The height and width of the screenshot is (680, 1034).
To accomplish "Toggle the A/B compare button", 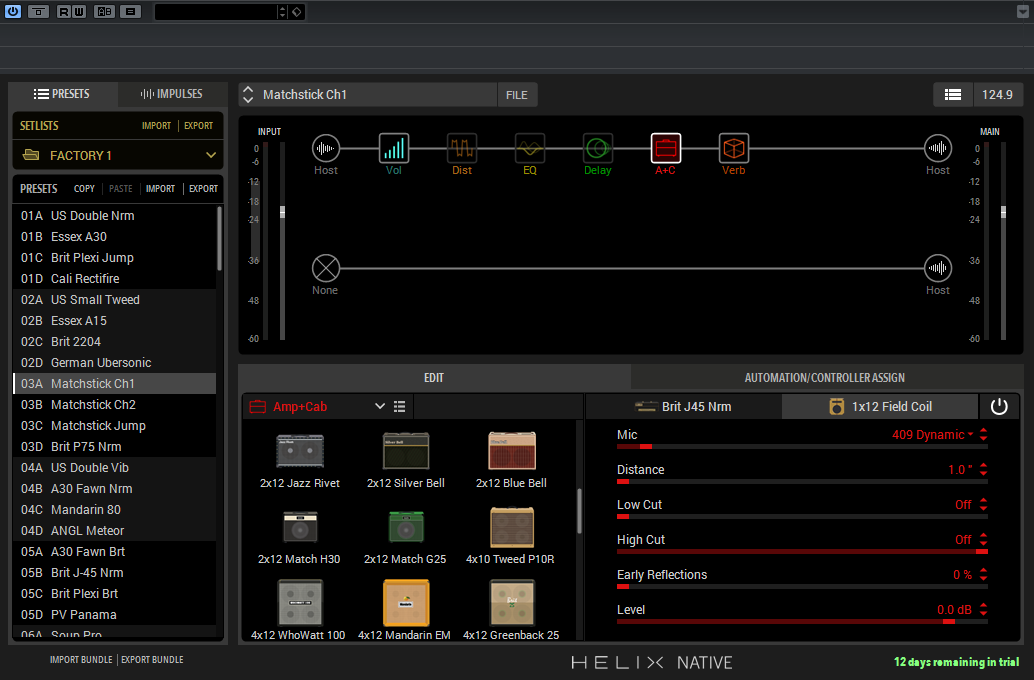I will point(104,11).
